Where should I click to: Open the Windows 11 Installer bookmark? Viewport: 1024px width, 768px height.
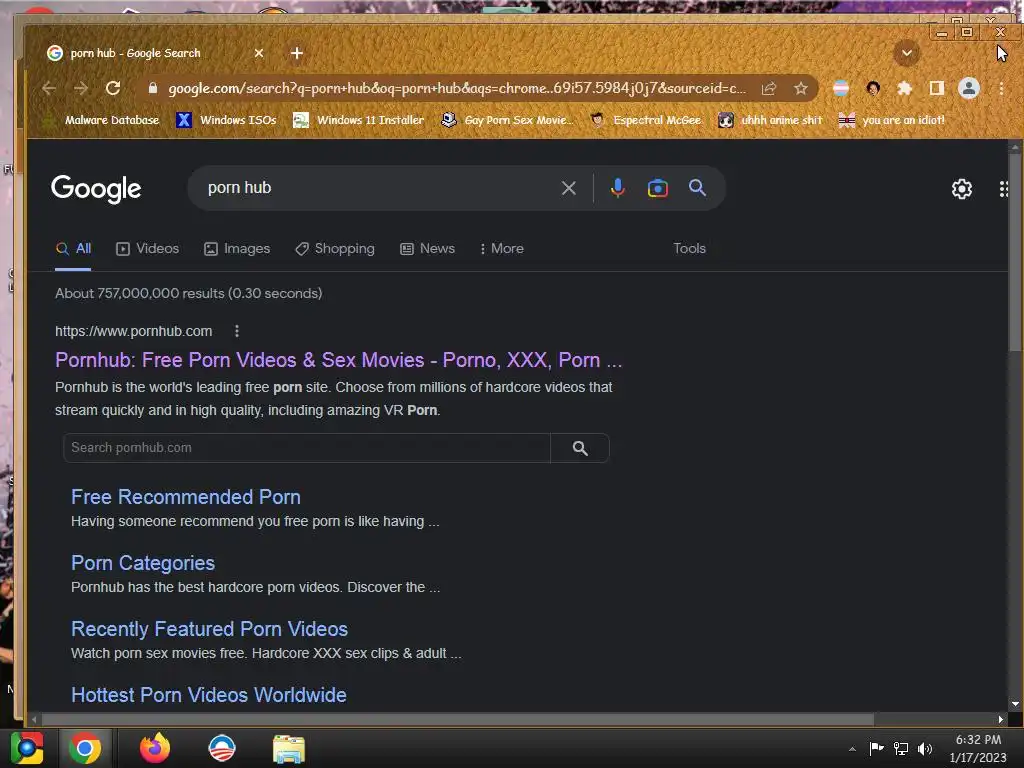click(x=359, y=120)
